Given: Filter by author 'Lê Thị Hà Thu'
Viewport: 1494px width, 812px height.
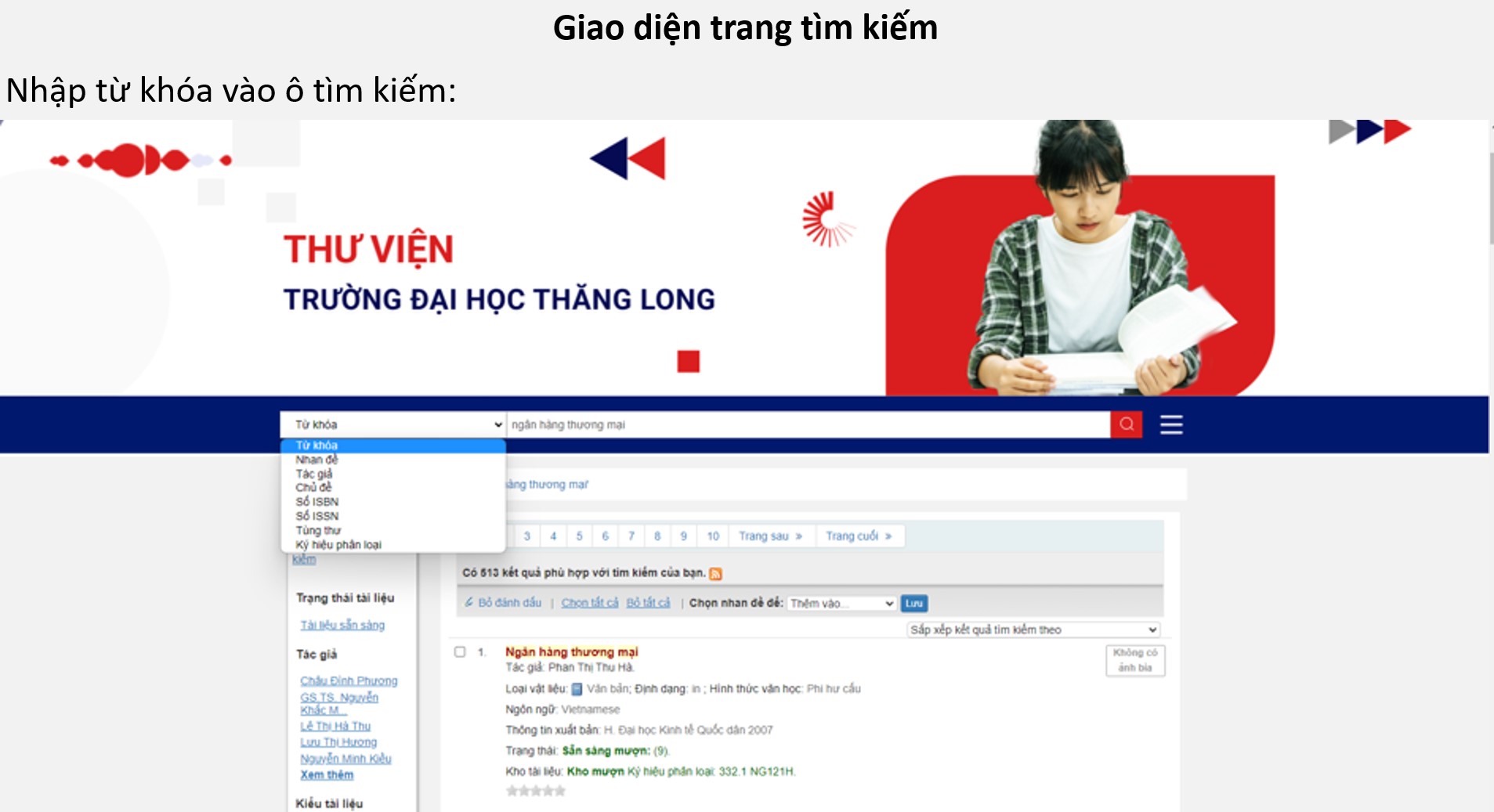Looking at the screenshot, I should (x=335, y=726).
